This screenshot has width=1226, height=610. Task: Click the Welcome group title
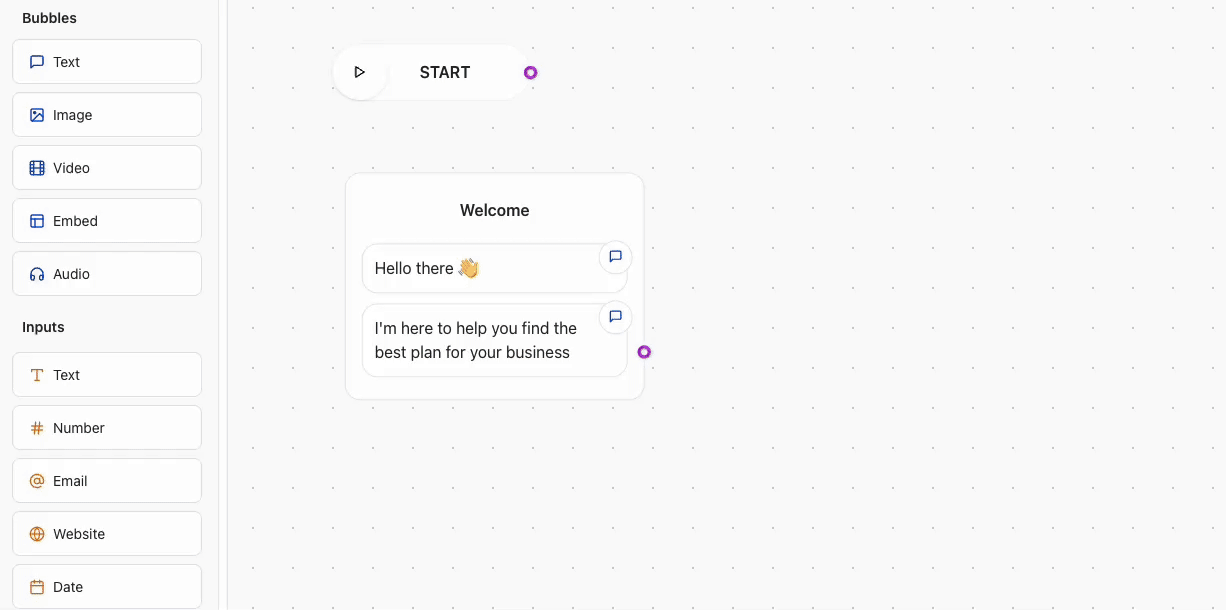(494, 210)
